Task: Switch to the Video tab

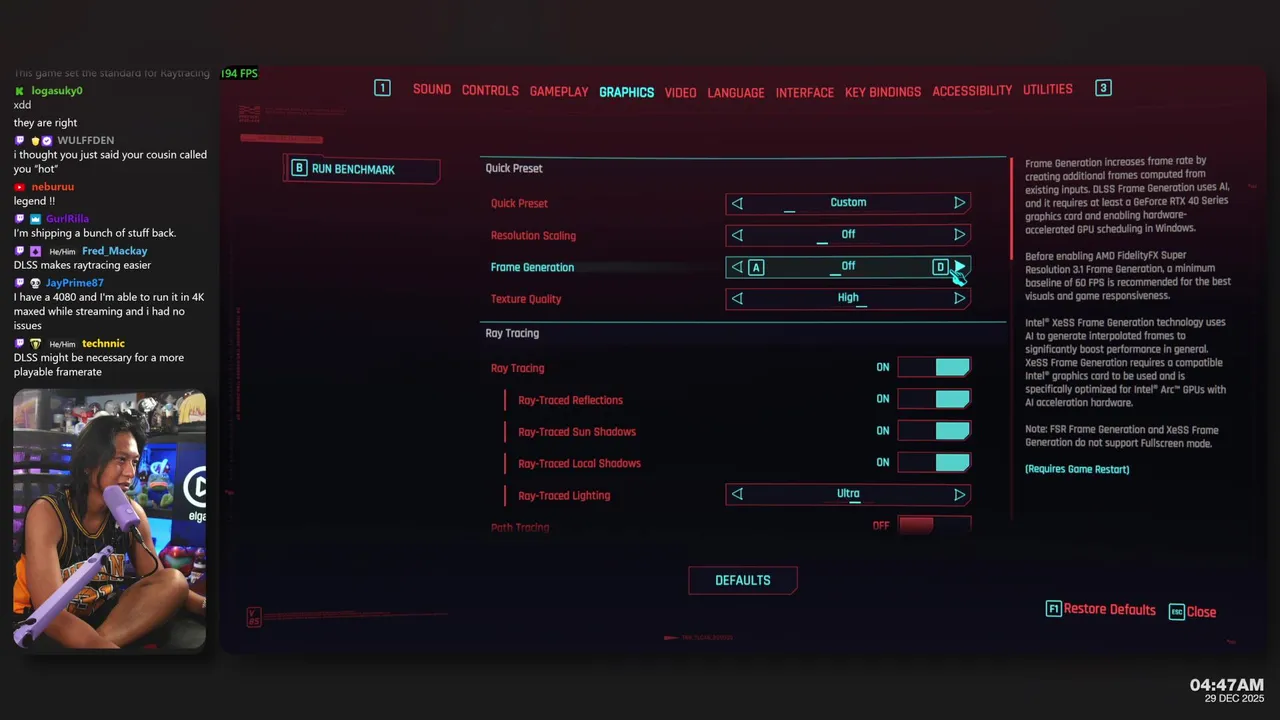Action: (x=681, y=93)
